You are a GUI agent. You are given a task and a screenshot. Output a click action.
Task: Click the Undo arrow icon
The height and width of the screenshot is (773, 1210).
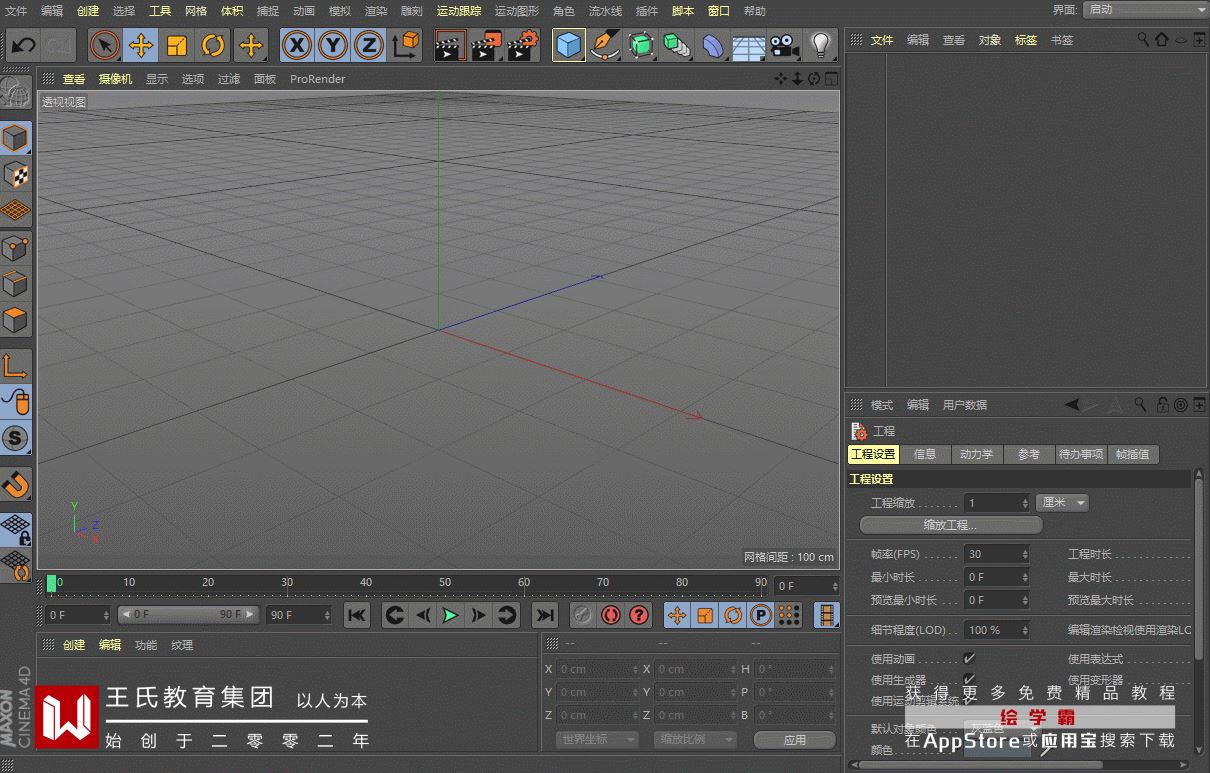(x=23, y=45)
